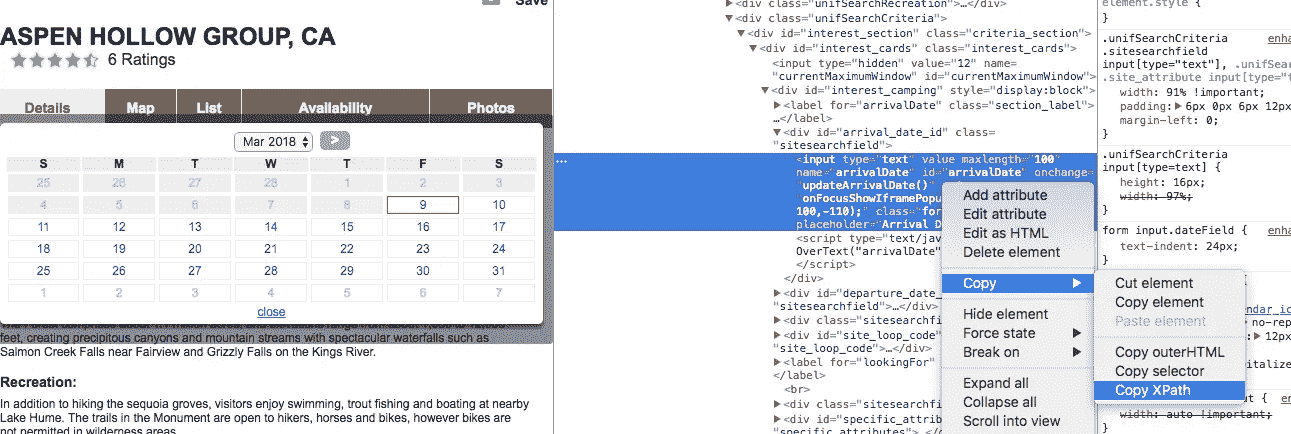Viewport: 1291px width, 434px height.
Task: Select the br element node
Action: (798, 391)
